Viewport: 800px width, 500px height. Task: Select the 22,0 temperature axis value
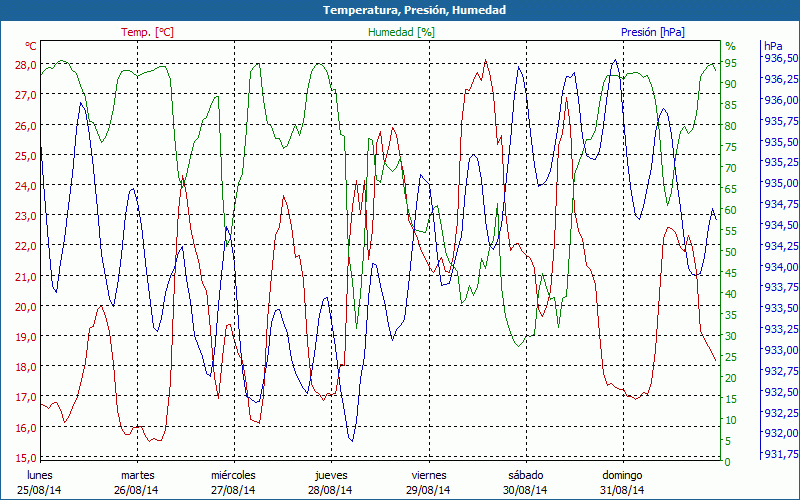pyautogui.click(x=26, y=246)
